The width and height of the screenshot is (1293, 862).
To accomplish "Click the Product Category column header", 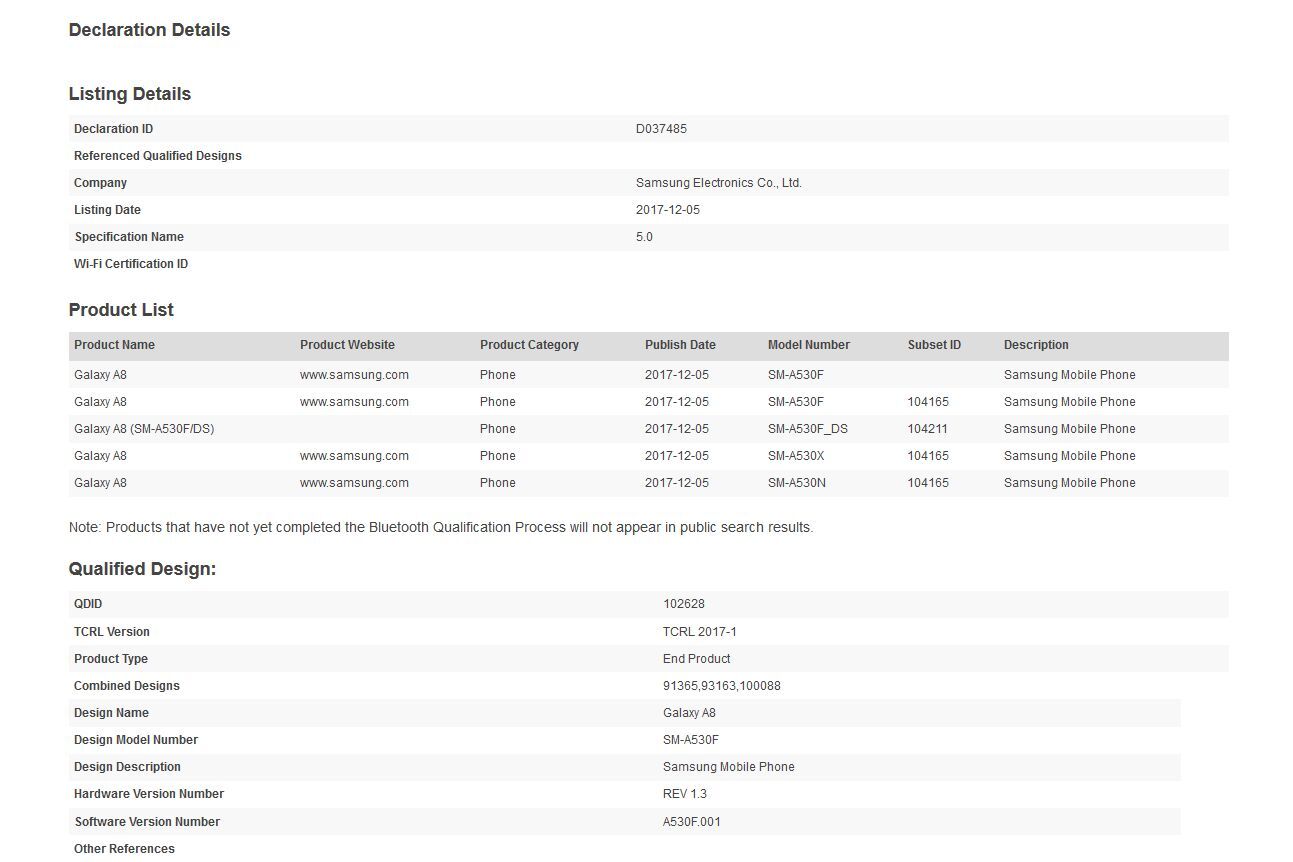I will point(529,345).
